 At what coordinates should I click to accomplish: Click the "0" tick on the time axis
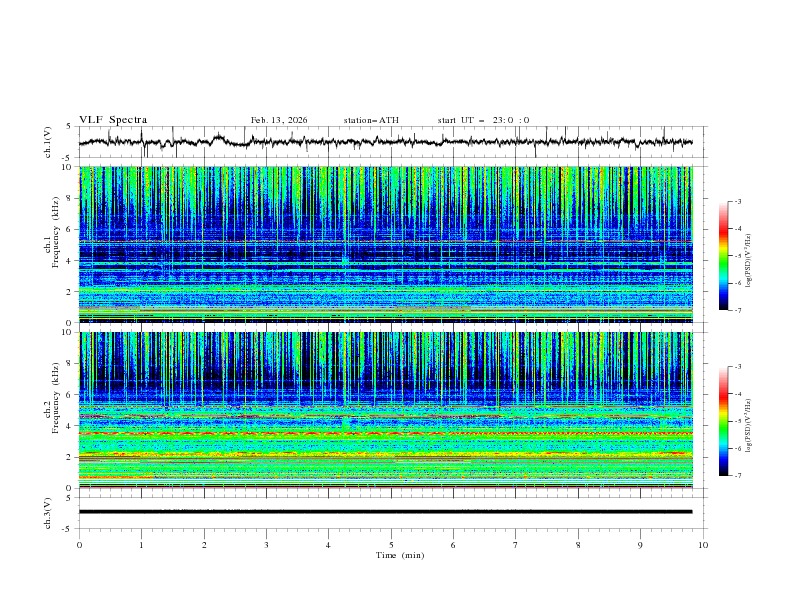(79, 545)
